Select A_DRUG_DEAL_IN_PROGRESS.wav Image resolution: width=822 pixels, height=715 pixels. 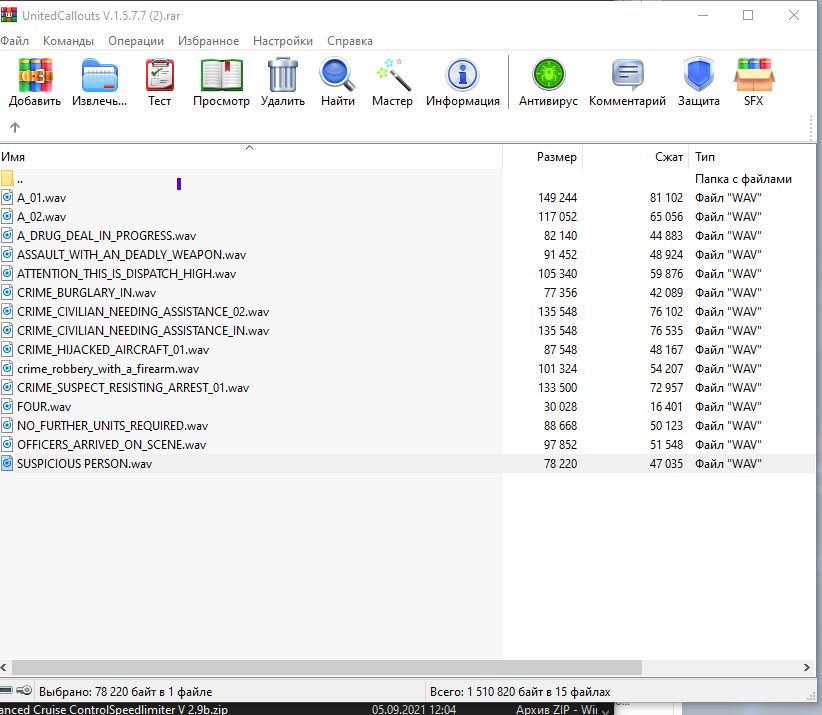click(106, 236)
